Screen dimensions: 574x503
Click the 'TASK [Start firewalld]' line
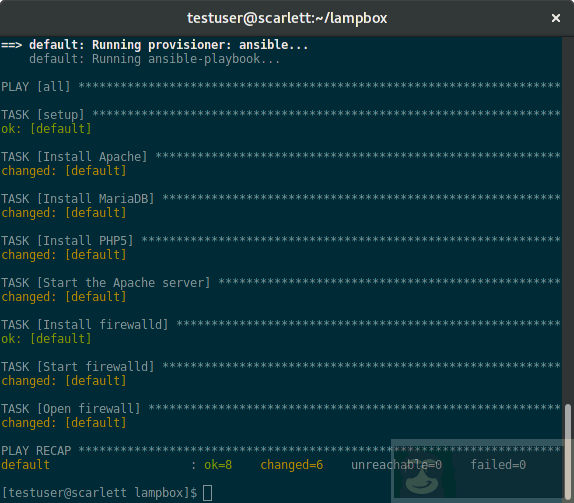[281, 367]
